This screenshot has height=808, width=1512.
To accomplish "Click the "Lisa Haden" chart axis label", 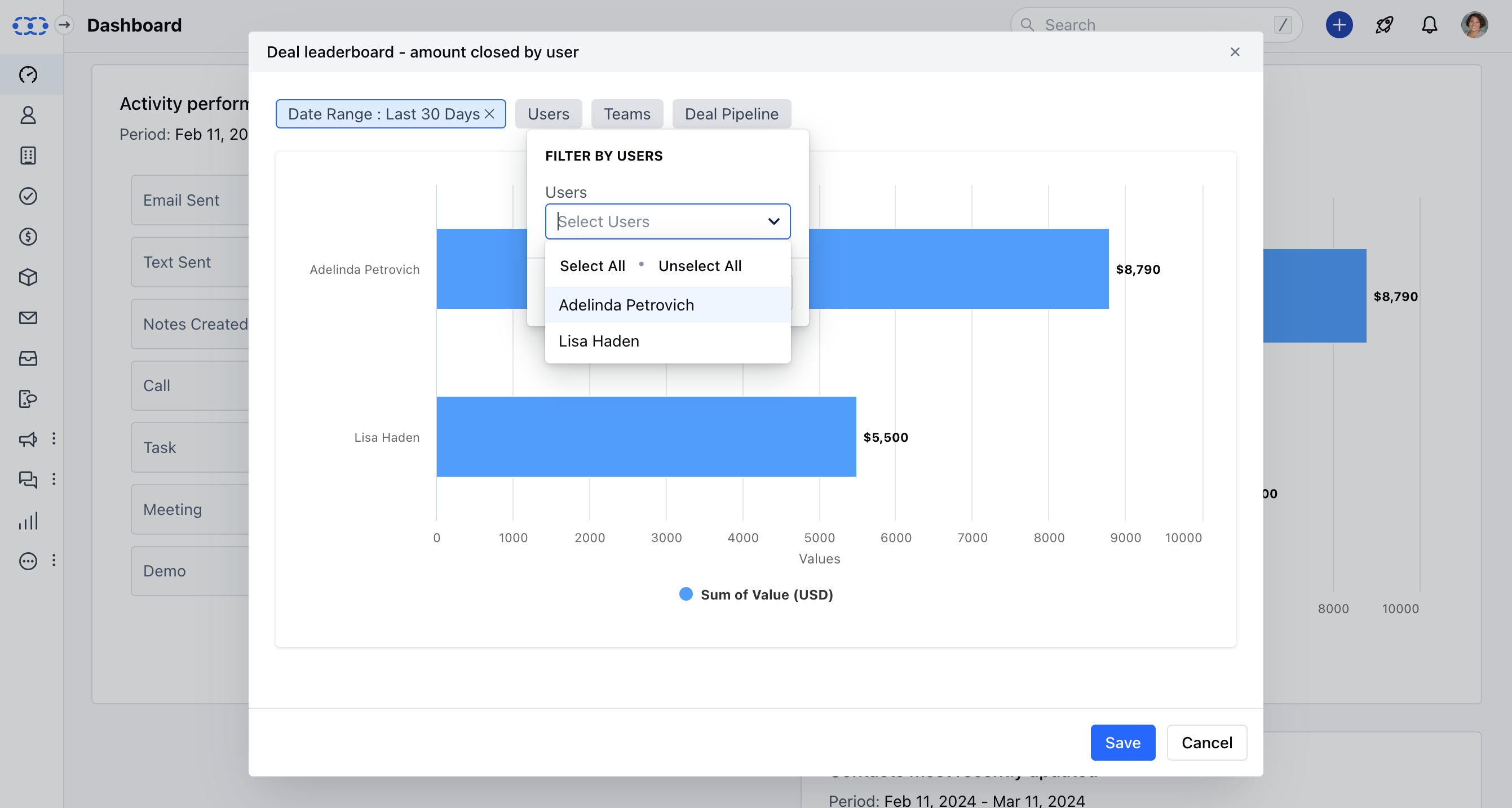I will 387,437.
